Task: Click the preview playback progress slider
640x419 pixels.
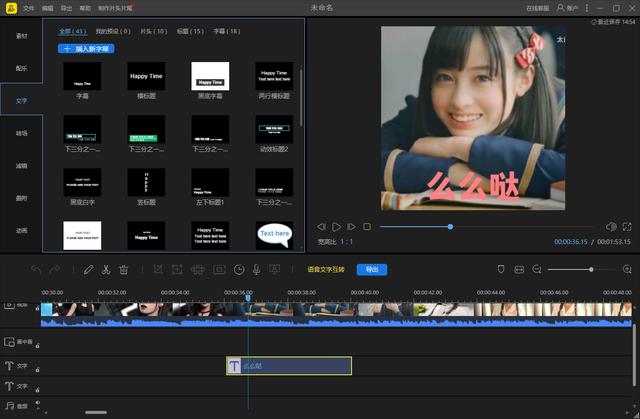Action: click(x=487, y=227)
